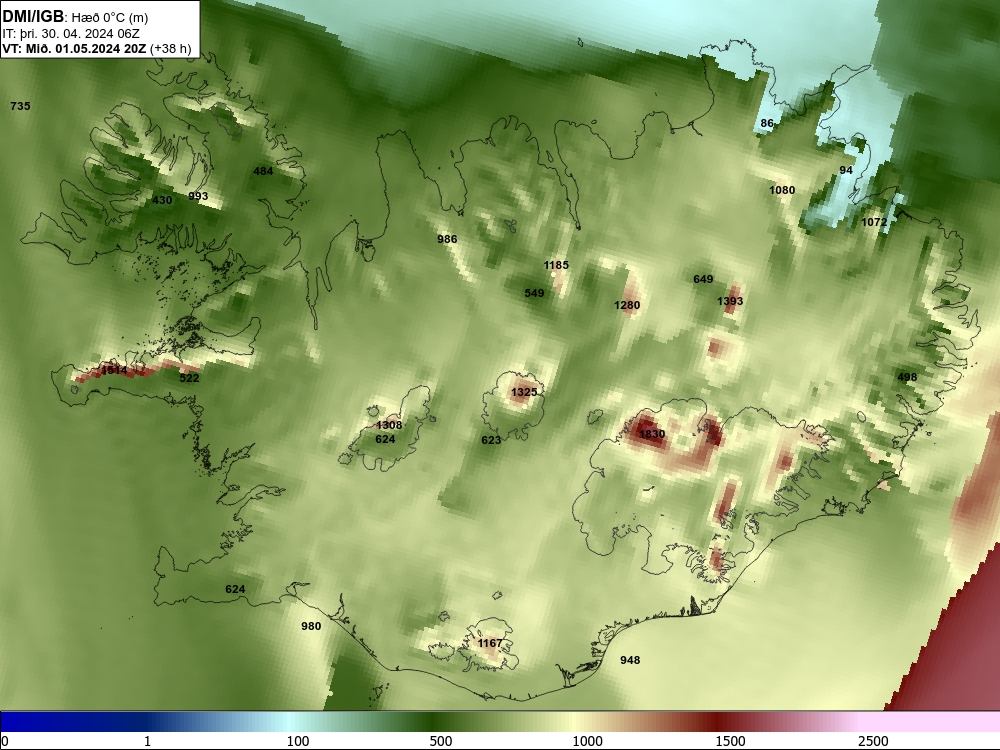Click the 649 map label

(703, 279)
